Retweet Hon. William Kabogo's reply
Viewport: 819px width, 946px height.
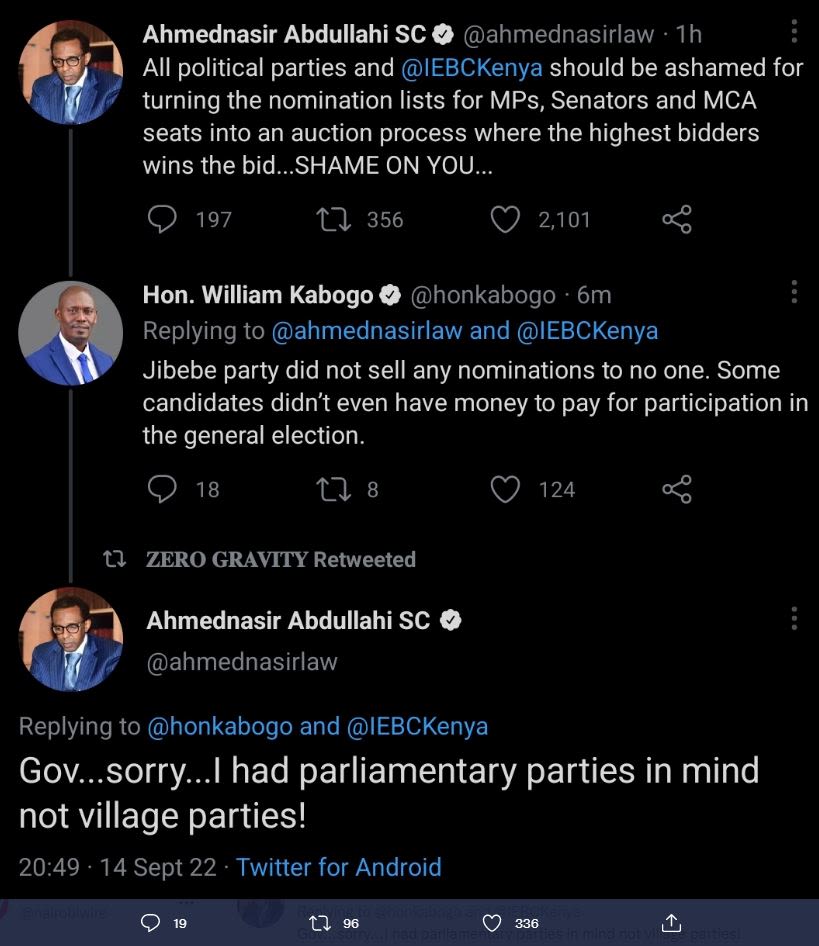pyautogui.click(x=333, y=489)
